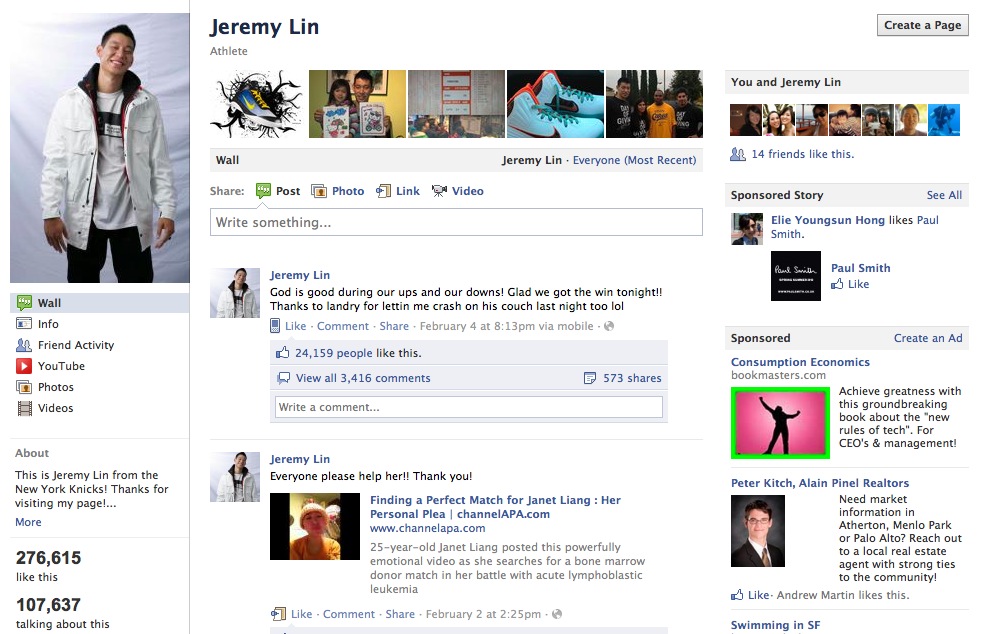This screenshot has width=985, height=634.
Task: Like the February 4 post
Action: click(x=295, y=326)
